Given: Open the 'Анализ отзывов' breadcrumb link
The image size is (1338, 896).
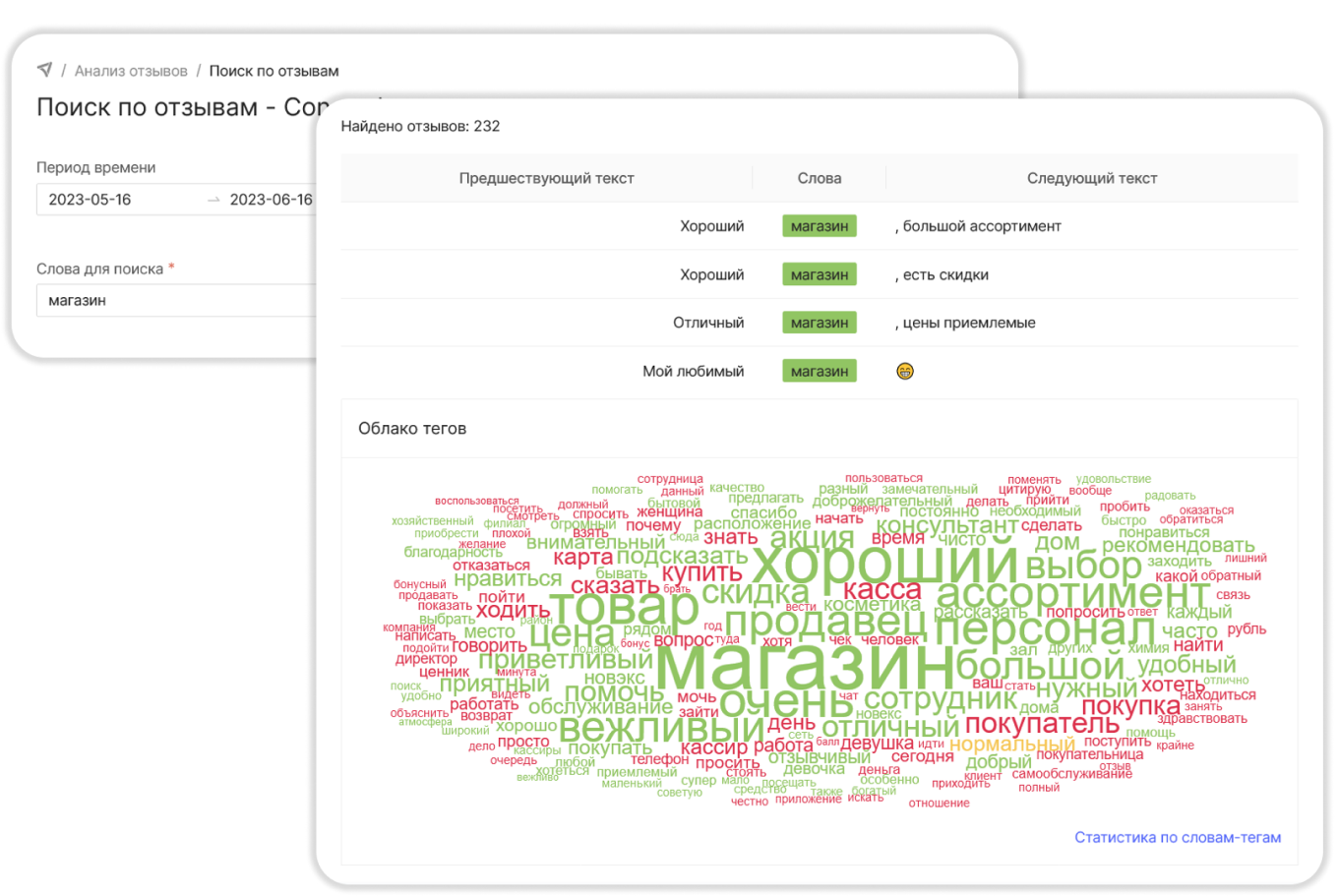Looking at the screenshot, I should pyautogui.click(x=130, y=70).
